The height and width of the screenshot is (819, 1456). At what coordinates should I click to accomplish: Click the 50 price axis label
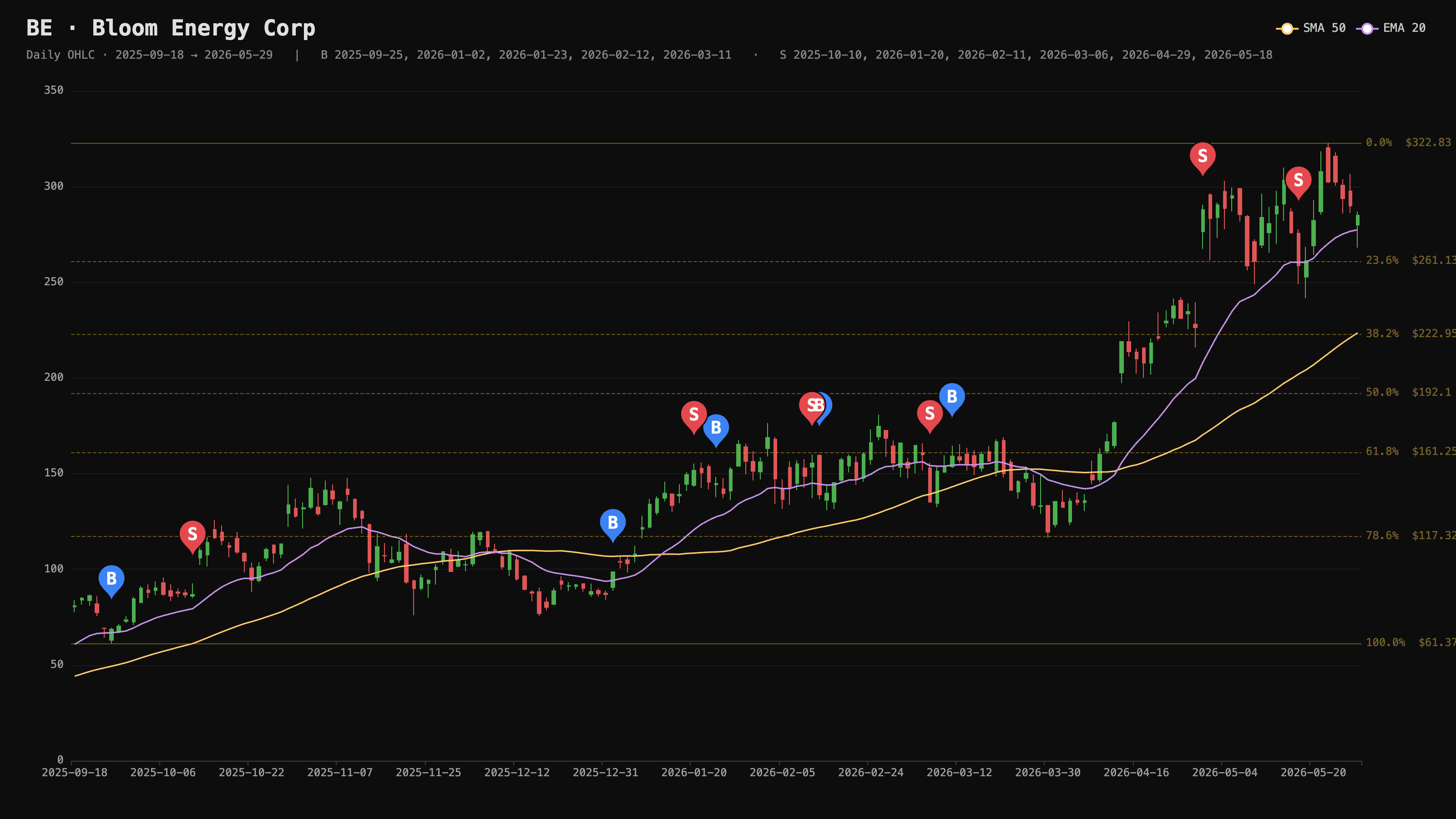[57, 664]
